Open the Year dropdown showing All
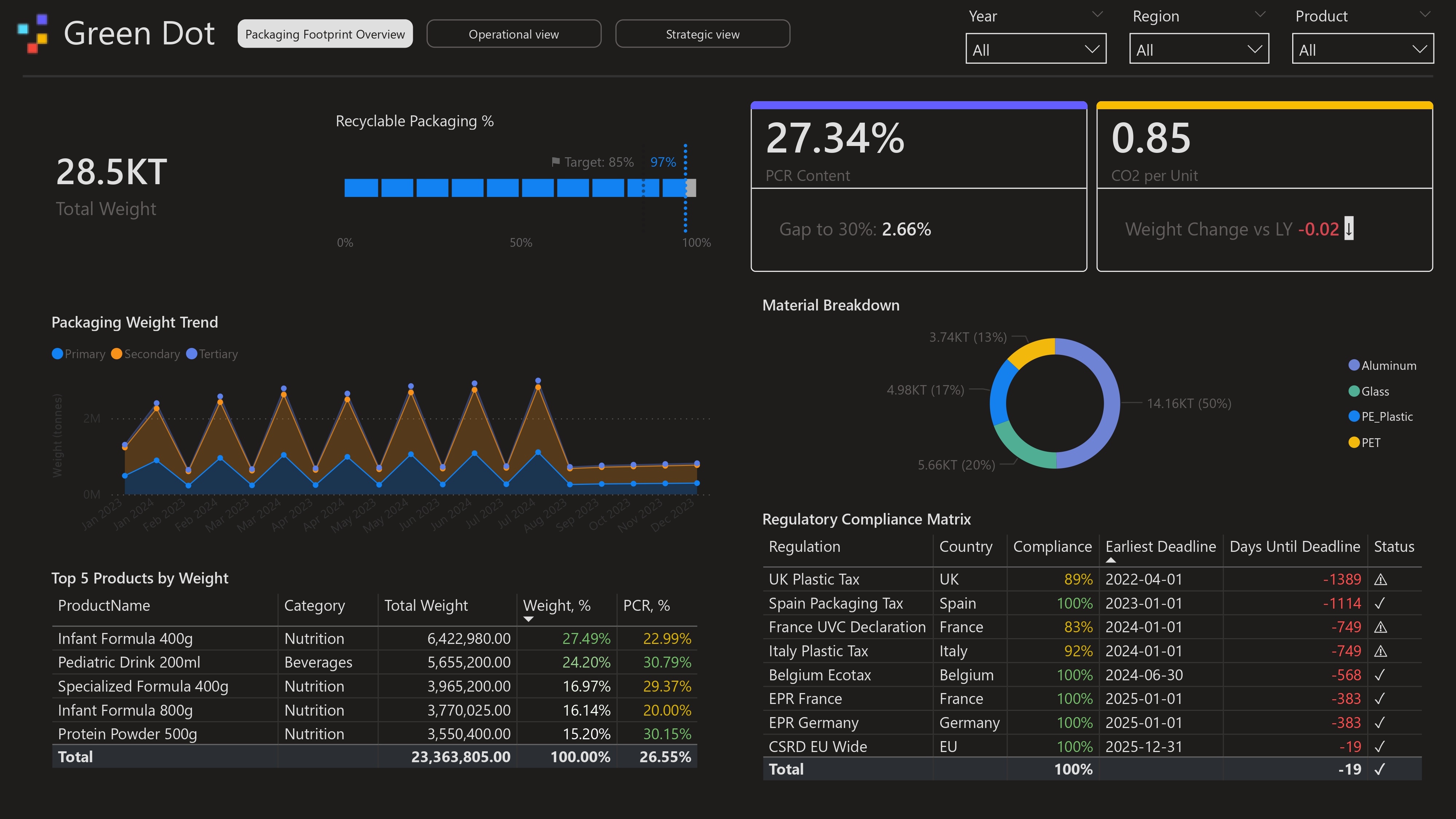This screenshot has width=1456, height=819. [1036, 49]
